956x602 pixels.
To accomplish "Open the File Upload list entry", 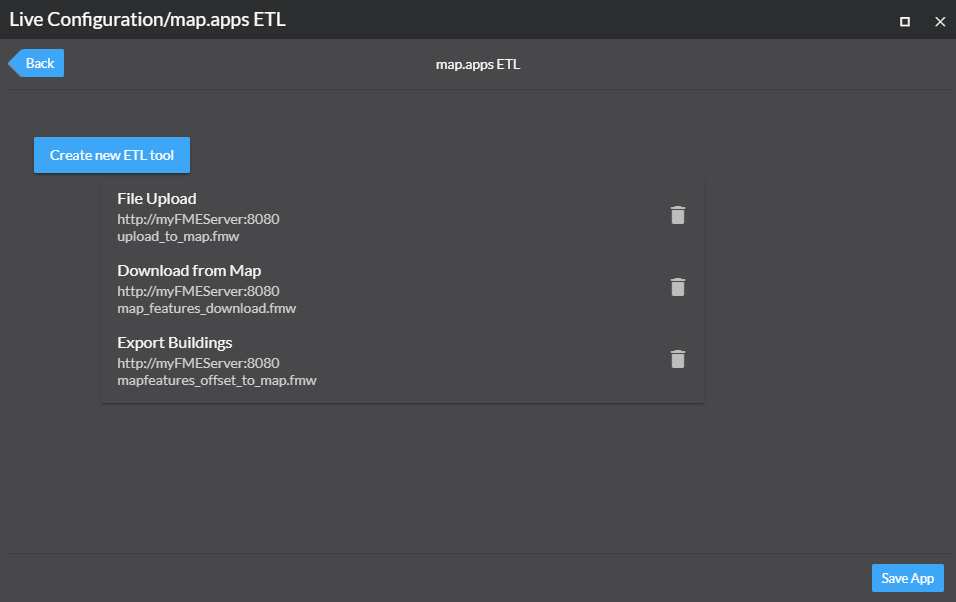I will (157, 199).
